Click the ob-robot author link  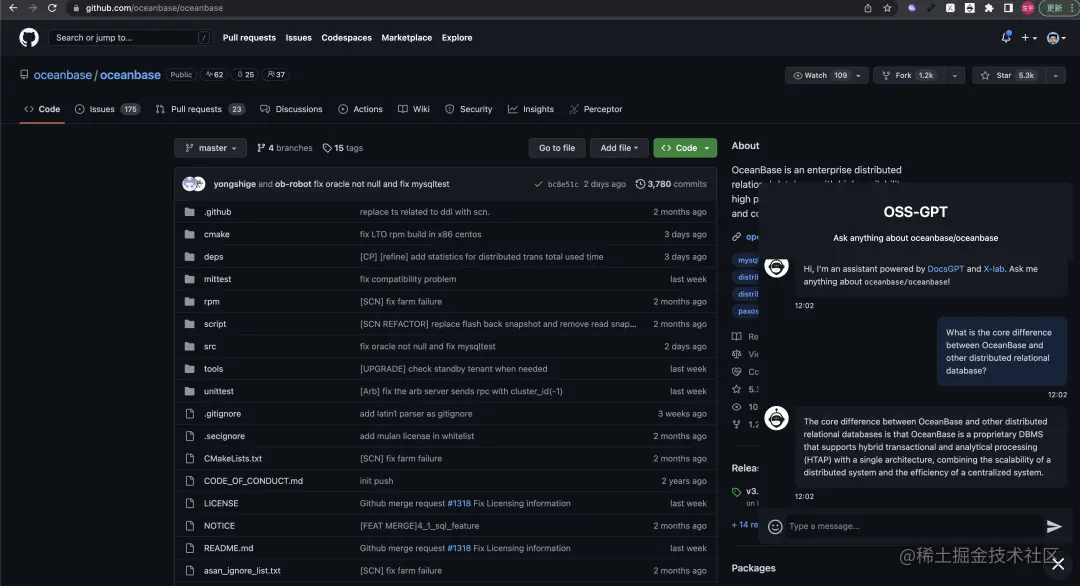pyautogui.click(x=293, y=184)
